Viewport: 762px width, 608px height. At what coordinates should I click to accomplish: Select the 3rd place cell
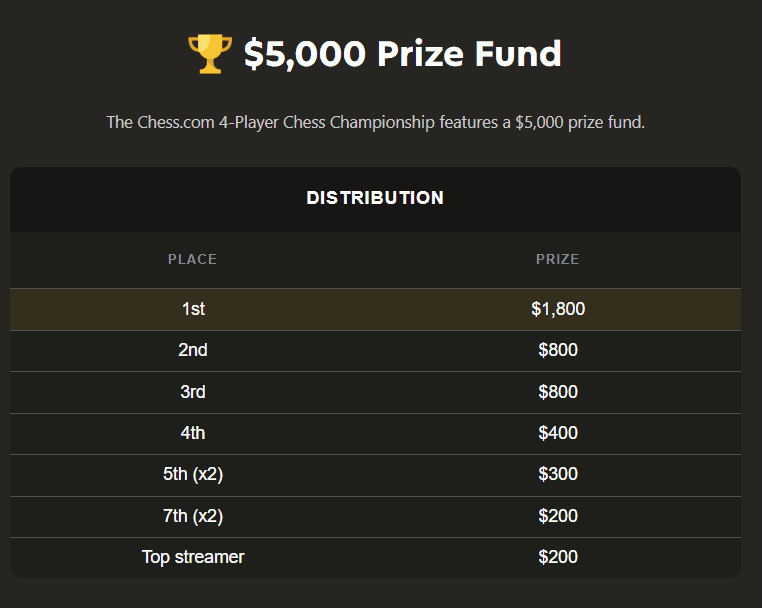tap(193, 392)
